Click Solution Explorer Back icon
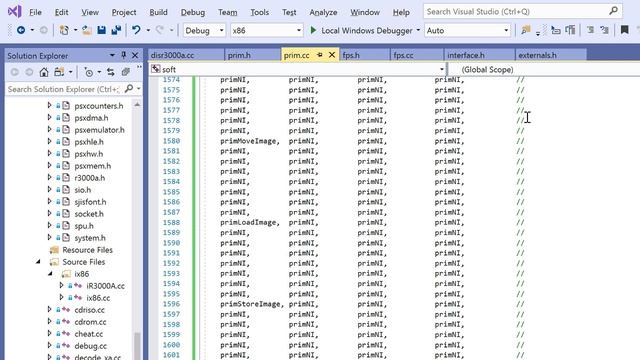This screenshot has height=360, width=640. click(15, 72)
